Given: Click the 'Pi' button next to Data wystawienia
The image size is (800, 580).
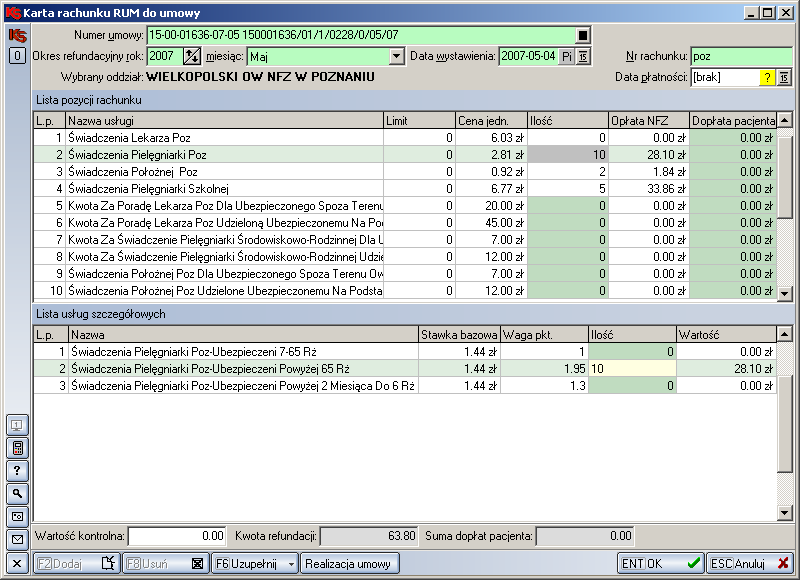Looking at the screenshot, I should coord(567,56).
